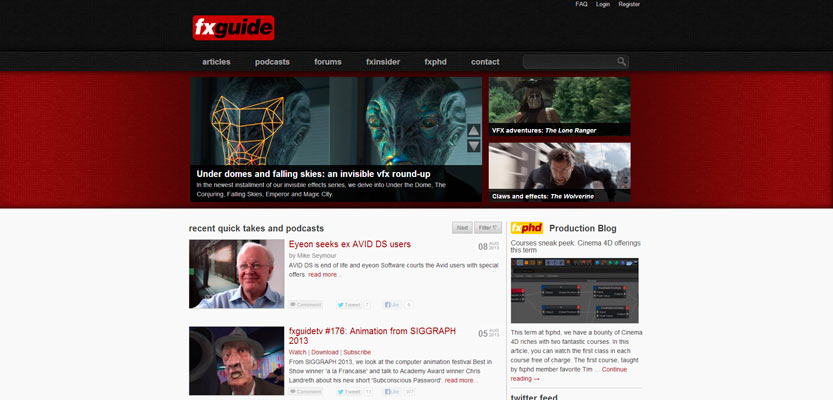Screen dimensions: 833x400
Task: Click Like button under Eyeon article
Action: 392,305
